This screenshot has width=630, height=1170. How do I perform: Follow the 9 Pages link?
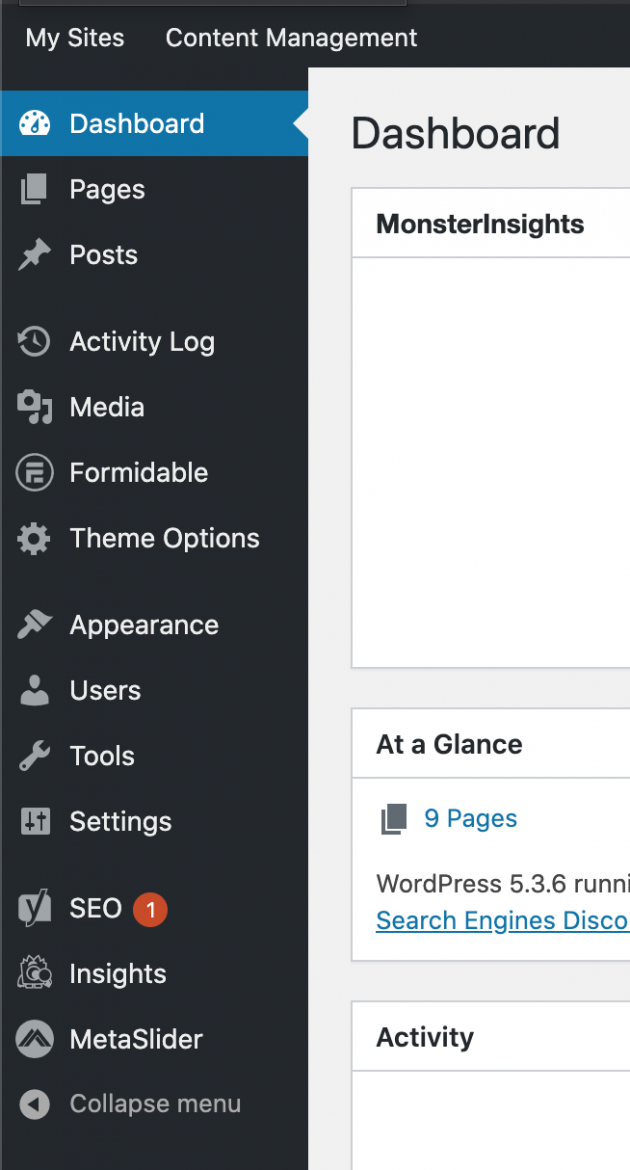click(470, 818)
